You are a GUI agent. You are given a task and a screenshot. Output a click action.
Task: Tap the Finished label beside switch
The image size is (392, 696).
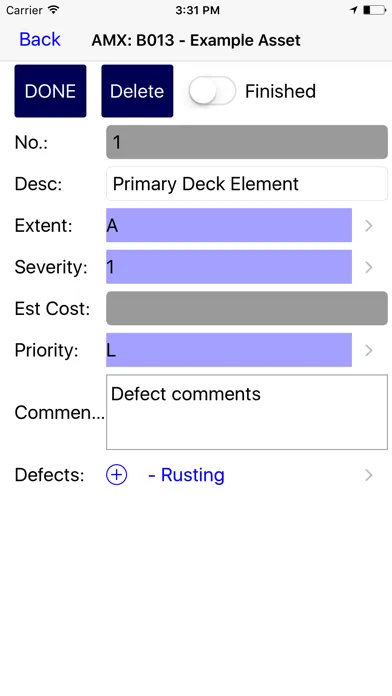click(280, 91)
